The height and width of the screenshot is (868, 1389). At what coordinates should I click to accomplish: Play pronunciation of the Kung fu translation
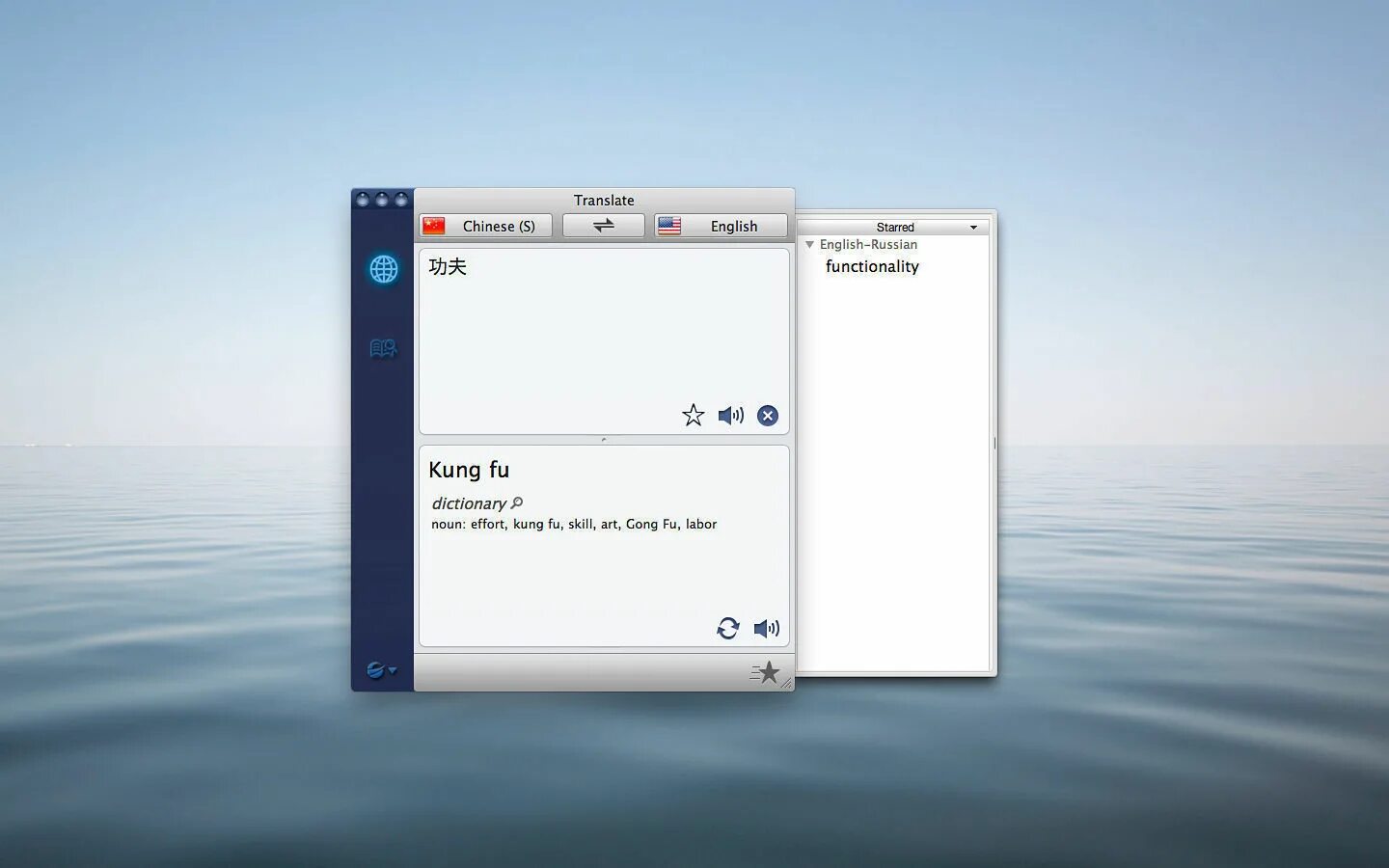767,629
